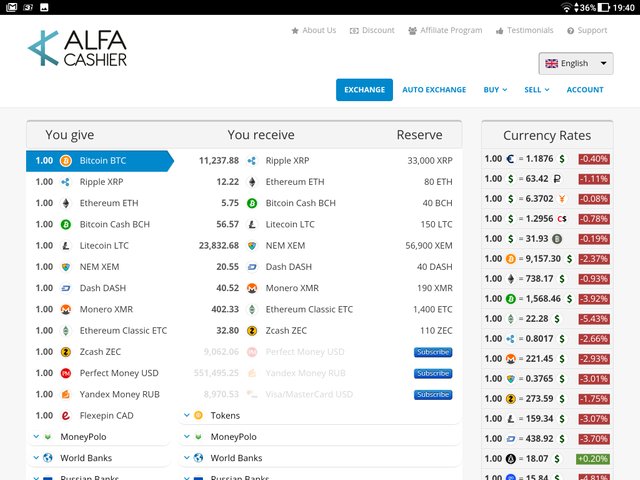The height and width of the screenshot is (480, 640).
Task: Choose Zcash icon in You receive
Action: point(252,331)
